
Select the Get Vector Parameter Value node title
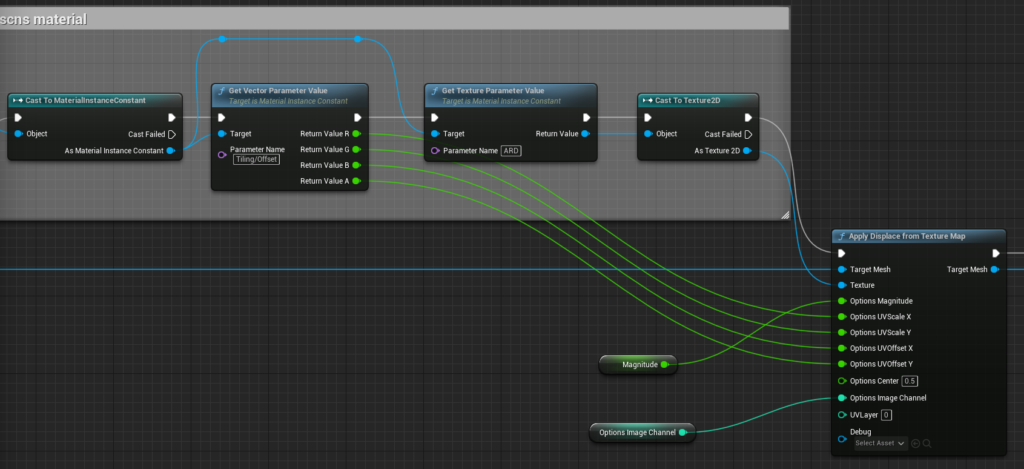click(278, 91)
